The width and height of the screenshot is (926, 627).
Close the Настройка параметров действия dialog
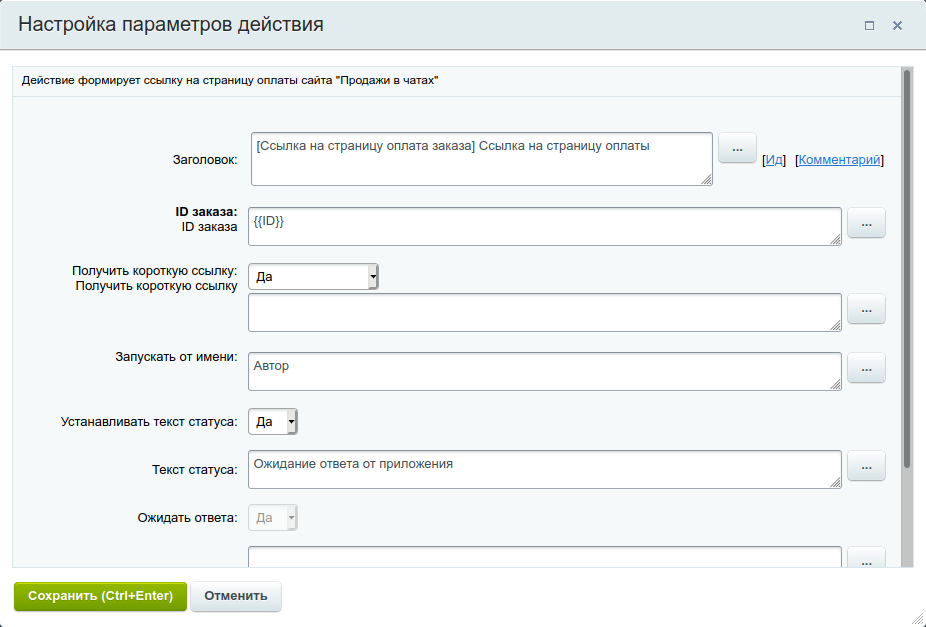(x=898, y=25)
